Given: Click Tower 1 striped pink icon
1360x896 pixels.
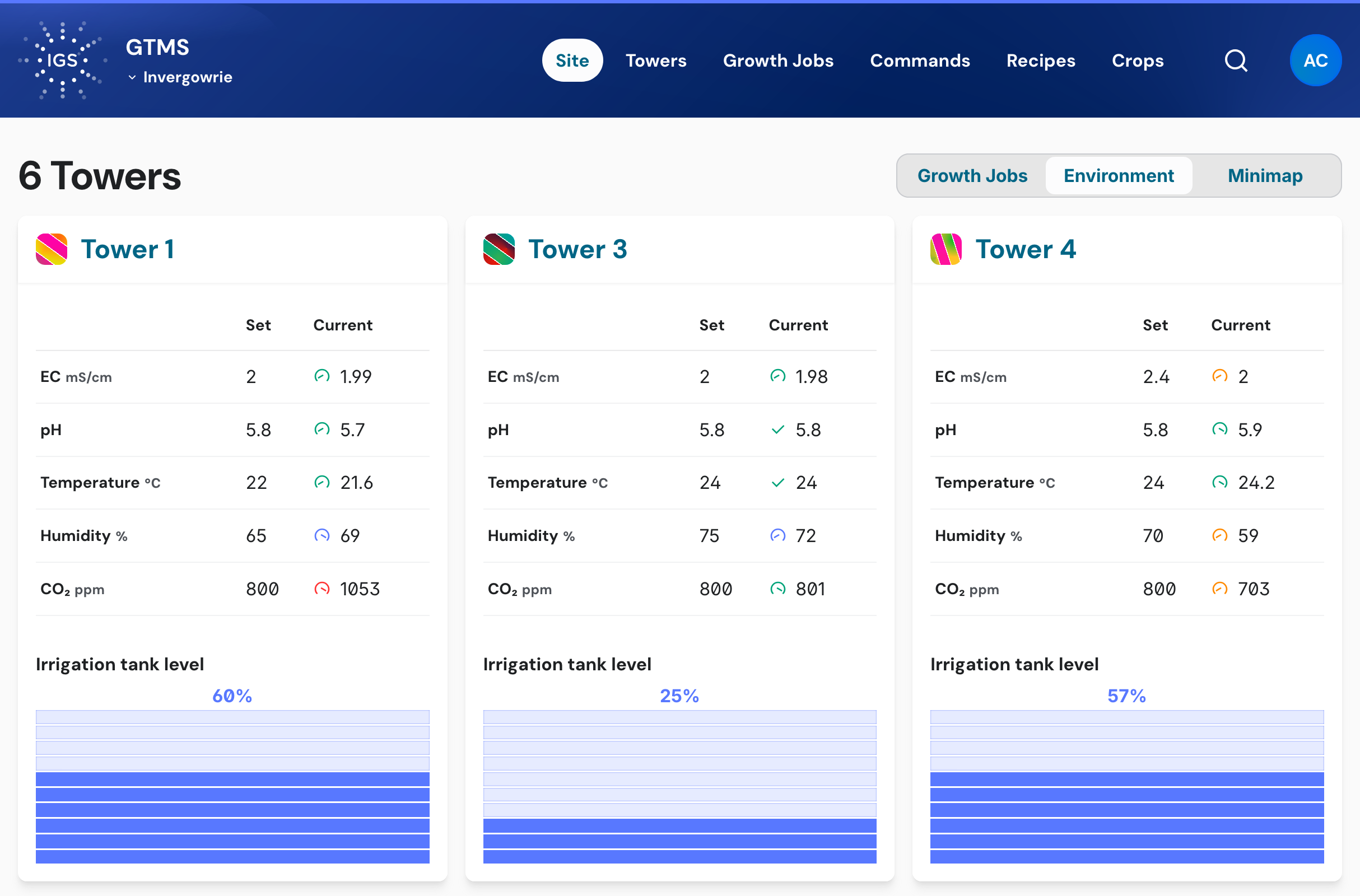Looking at the screenshot, I should point(52,249).
